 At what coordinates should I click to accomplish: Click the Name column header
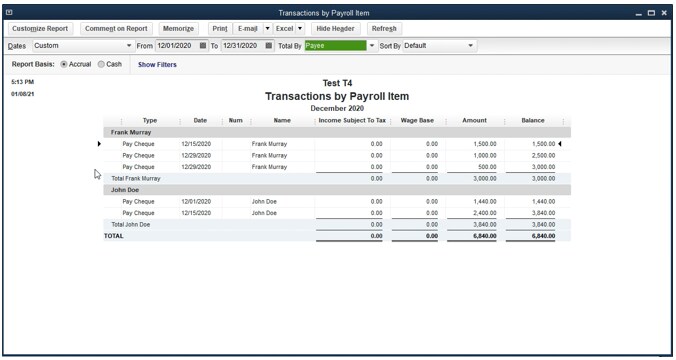click(282, 121)
